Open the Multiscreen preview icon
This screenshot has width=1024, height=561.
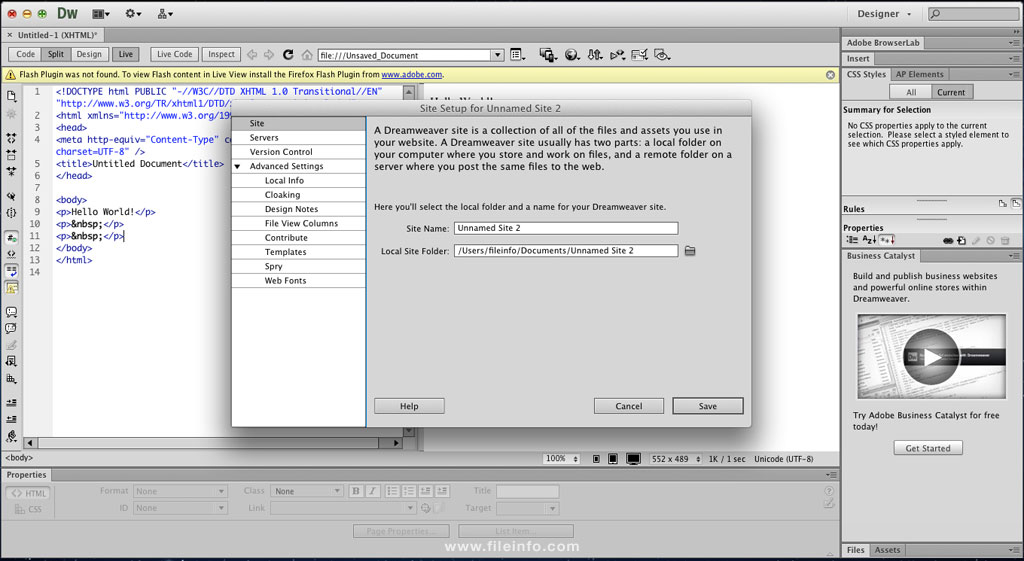(547, 55)
